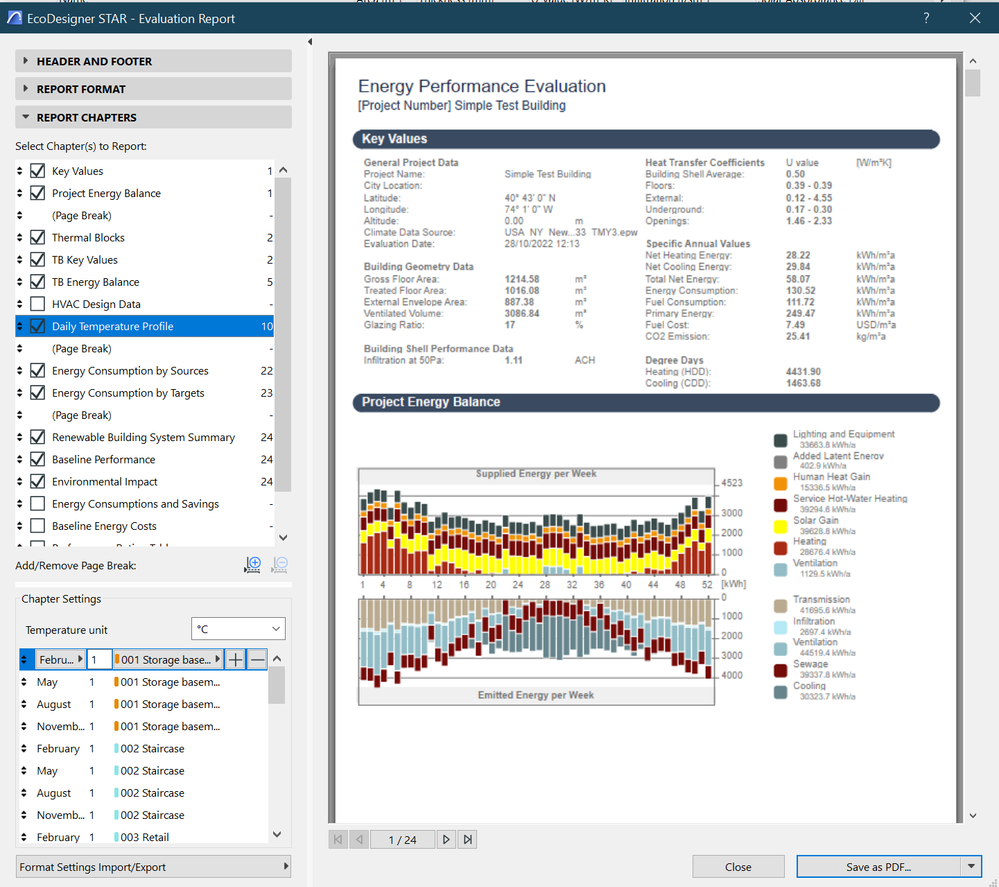Close the Evaluation Report dialog
The image size is (999, 887).
click(975, 18)
